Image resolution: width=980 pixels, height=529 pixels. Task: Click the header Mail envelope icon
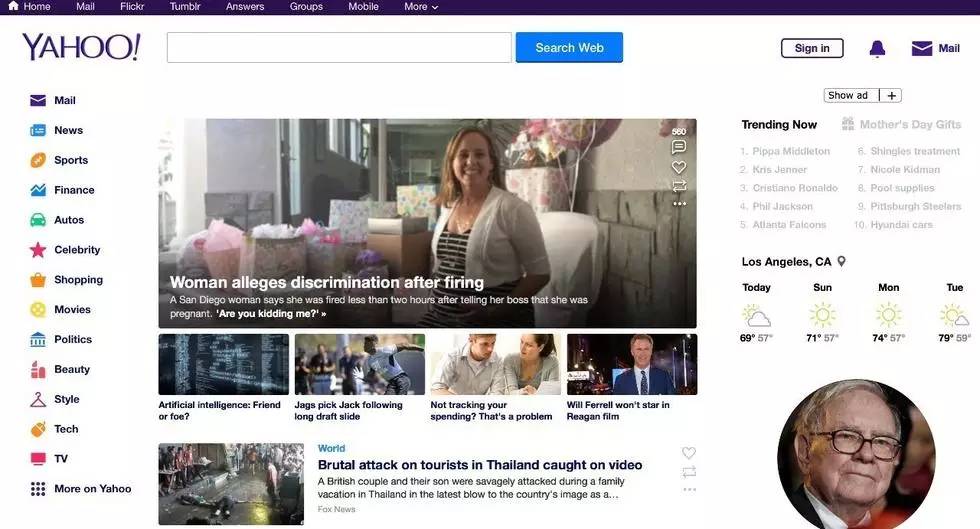[922, 48]
